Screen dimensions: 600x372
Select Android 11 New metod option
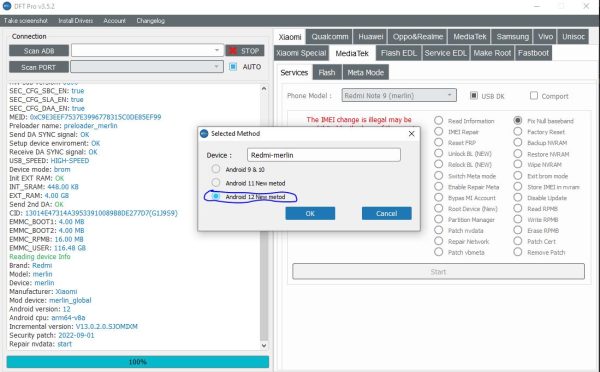216,183
